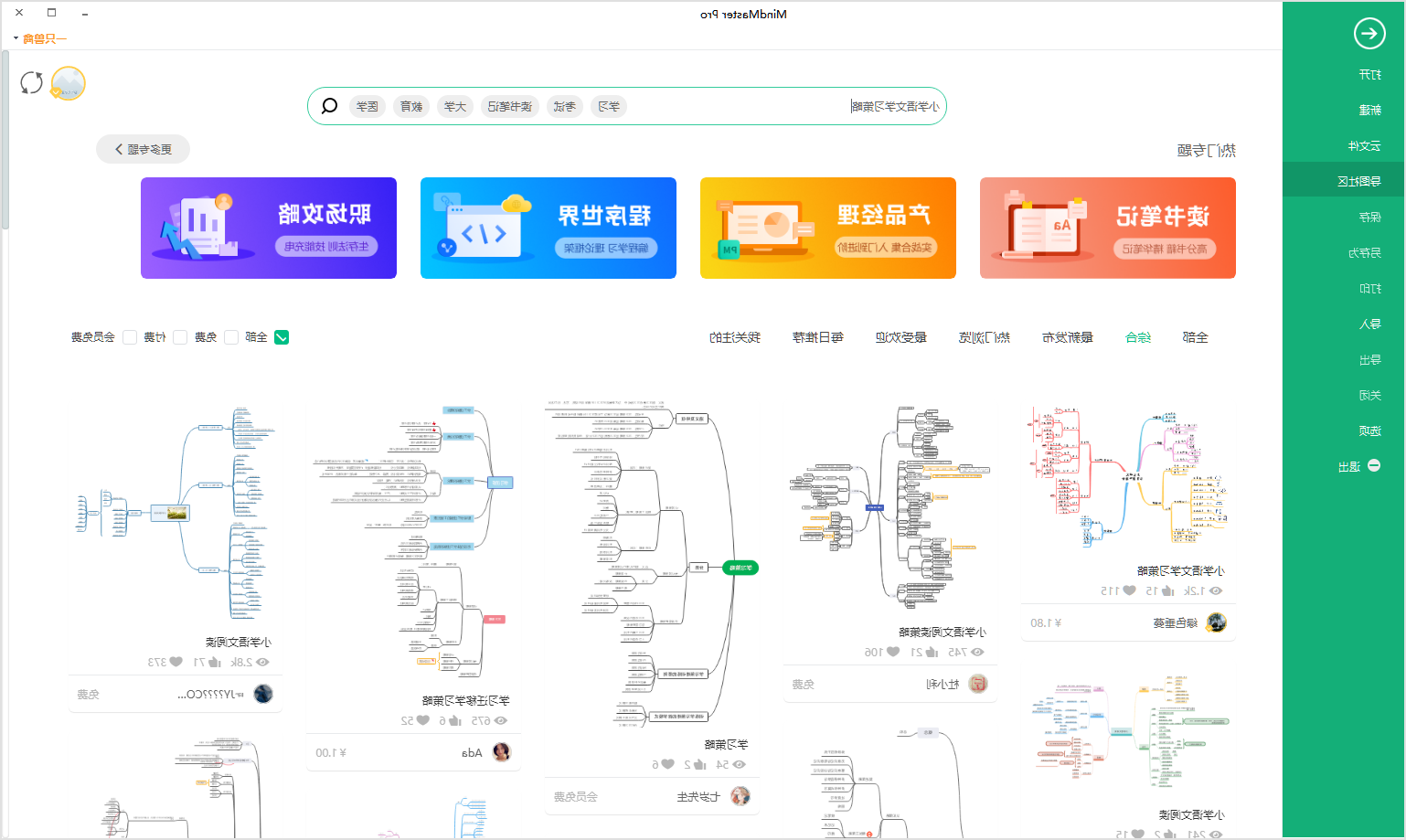Check the 会员免费 filter checkbox

pos(130,337)
